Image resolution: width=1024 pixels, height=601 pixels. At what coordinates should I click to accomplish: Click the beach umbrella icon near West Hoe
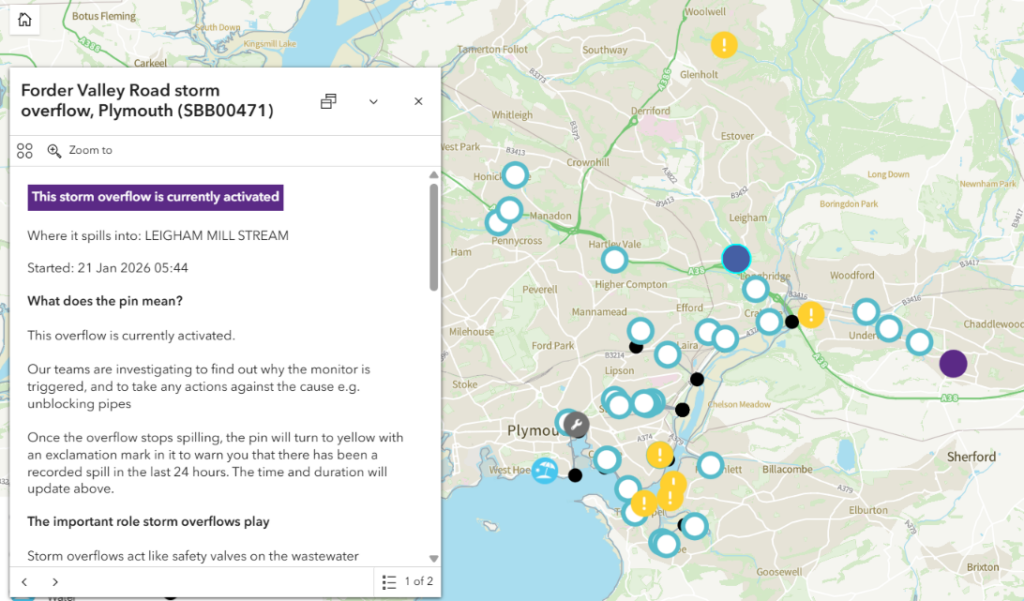tap(545, 471)
